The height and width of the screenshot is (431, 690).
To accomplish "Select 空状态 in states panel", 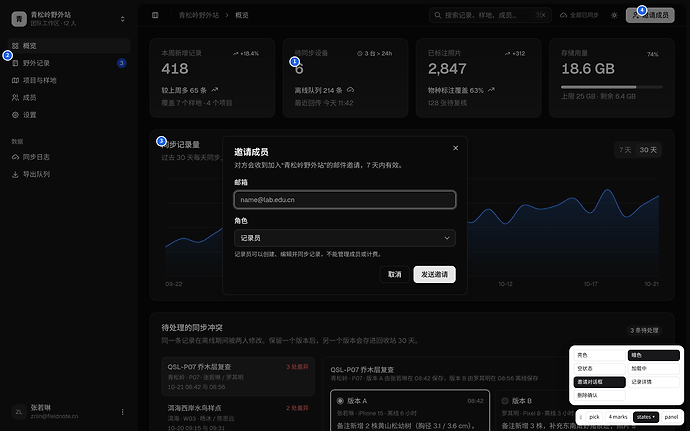I will click(599, 368).
